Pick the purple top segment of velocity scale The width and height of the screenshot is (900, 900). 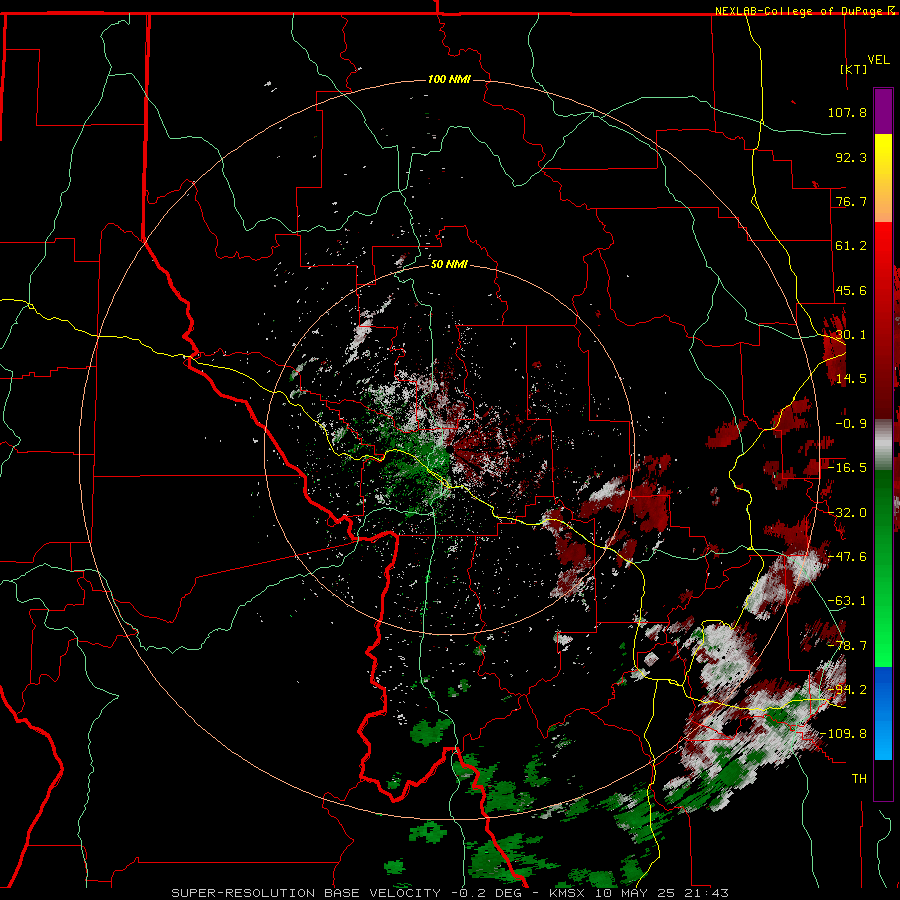pos(883,111)
